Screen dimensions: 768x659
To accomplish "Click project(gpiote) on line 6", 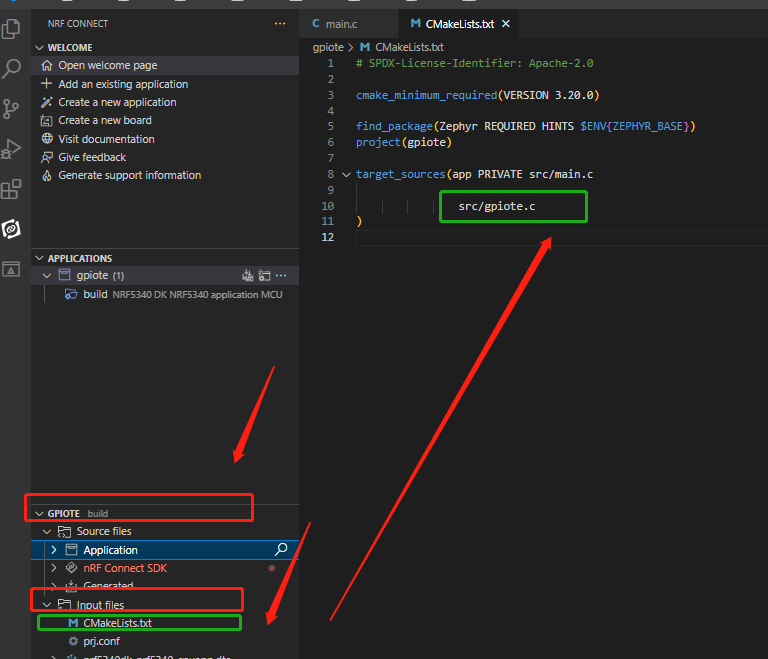I will 404,143.
